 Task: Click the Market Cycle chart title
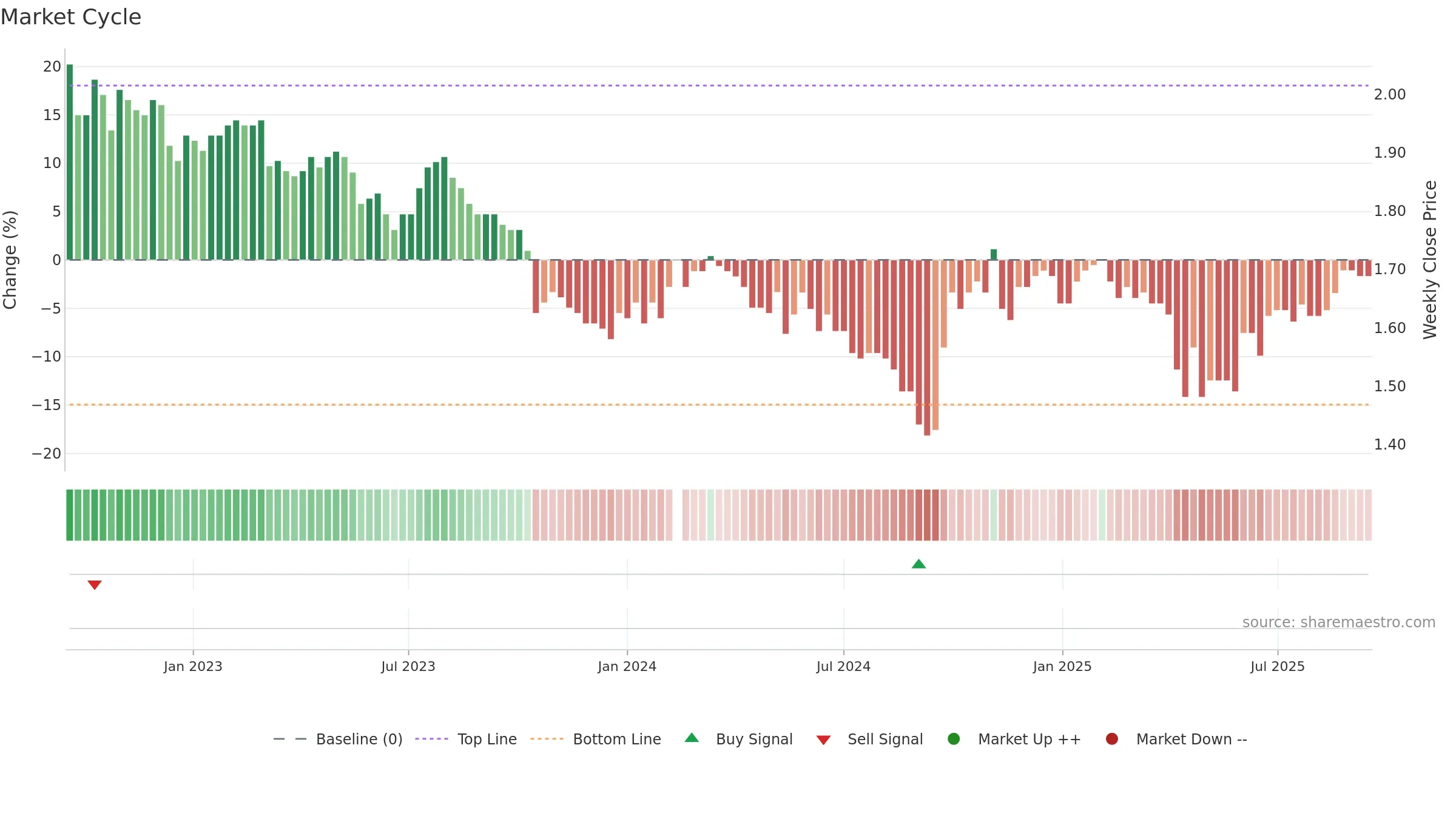pyautogui.click(x=71, y=17)
